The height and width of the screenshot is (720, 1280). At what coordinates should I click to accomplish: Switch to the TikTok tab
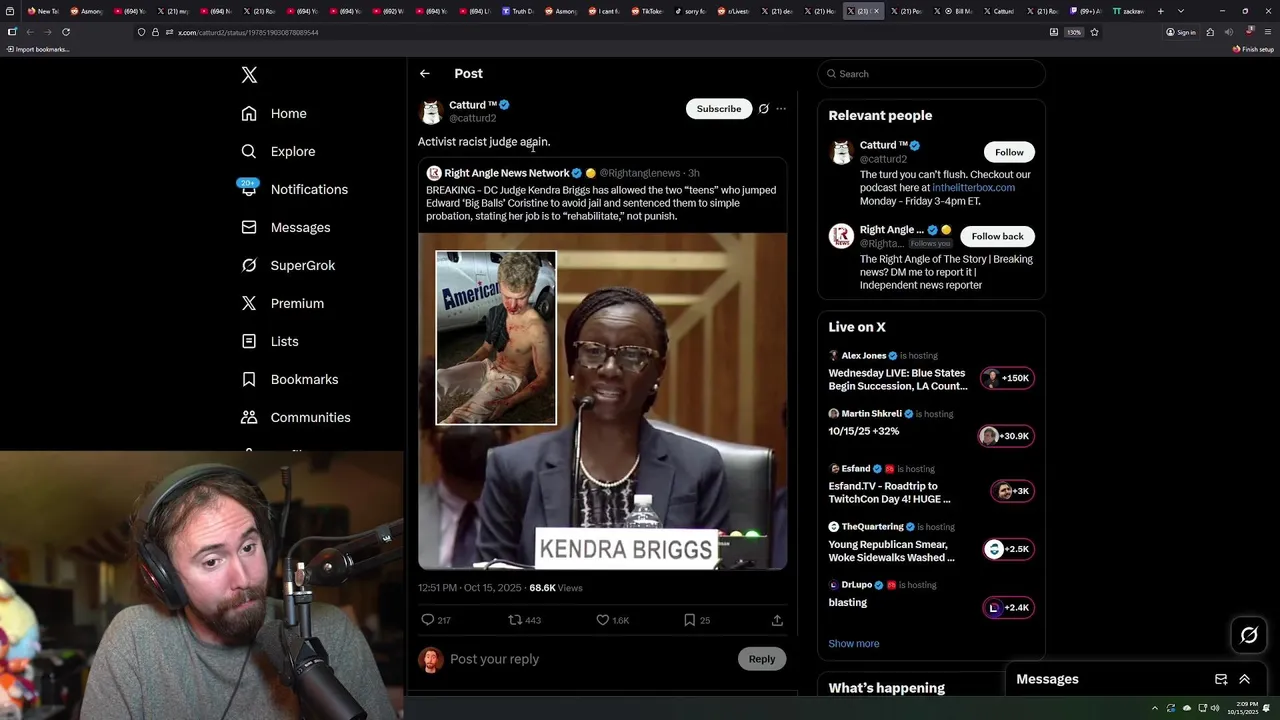[646, 11]
